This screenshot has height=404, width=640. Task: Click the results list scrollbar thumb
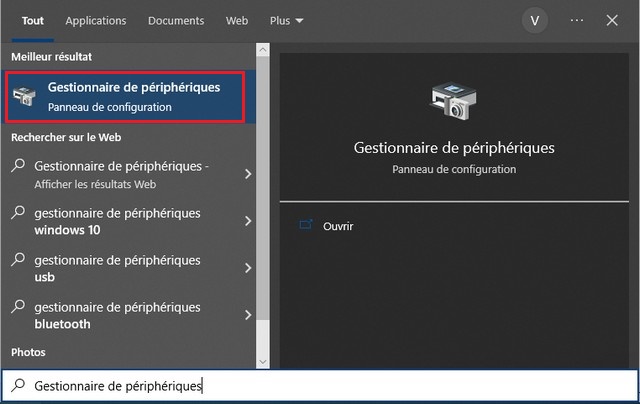click(x=263, y=188)
